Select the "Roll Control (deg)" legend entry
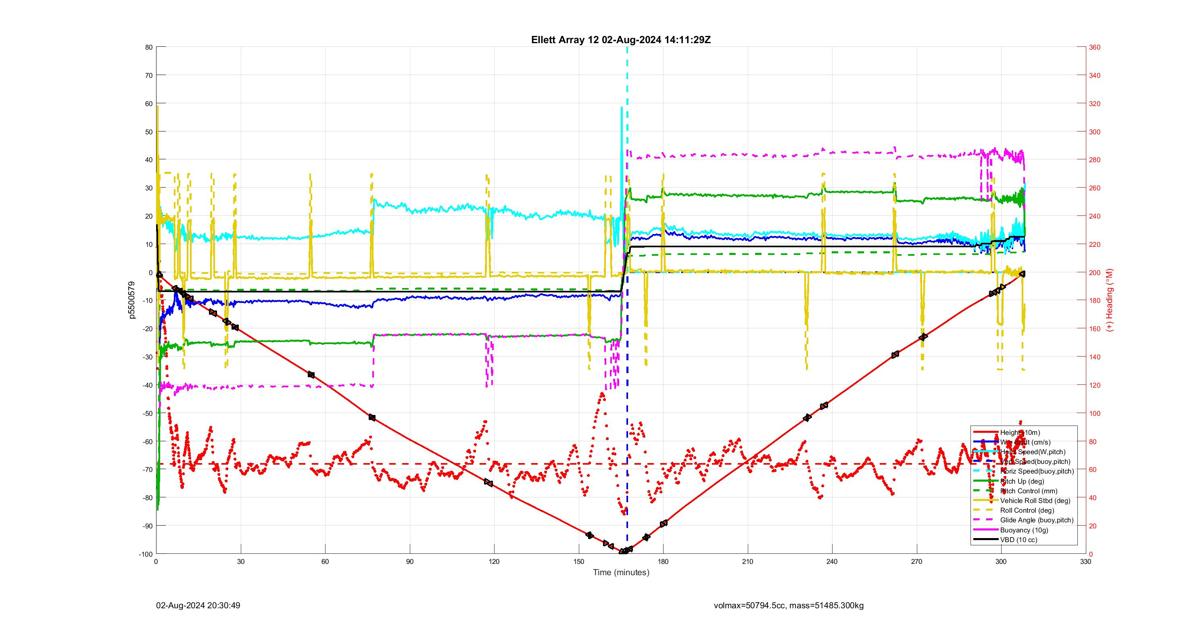Image resolution: width=1200 pixels, height=622 pixels. coord(1027,510)
